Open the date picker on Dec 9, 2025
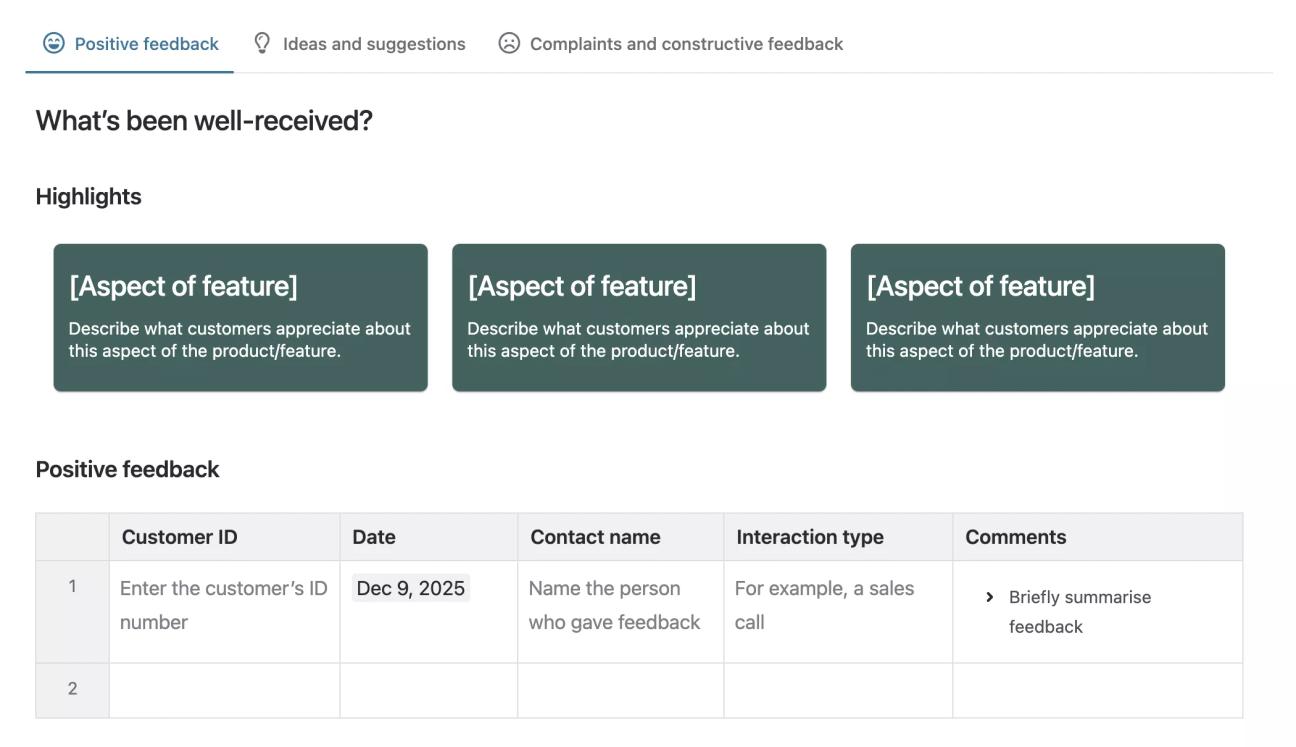Viewport: 1296px width, 747px height. [413, 587]
